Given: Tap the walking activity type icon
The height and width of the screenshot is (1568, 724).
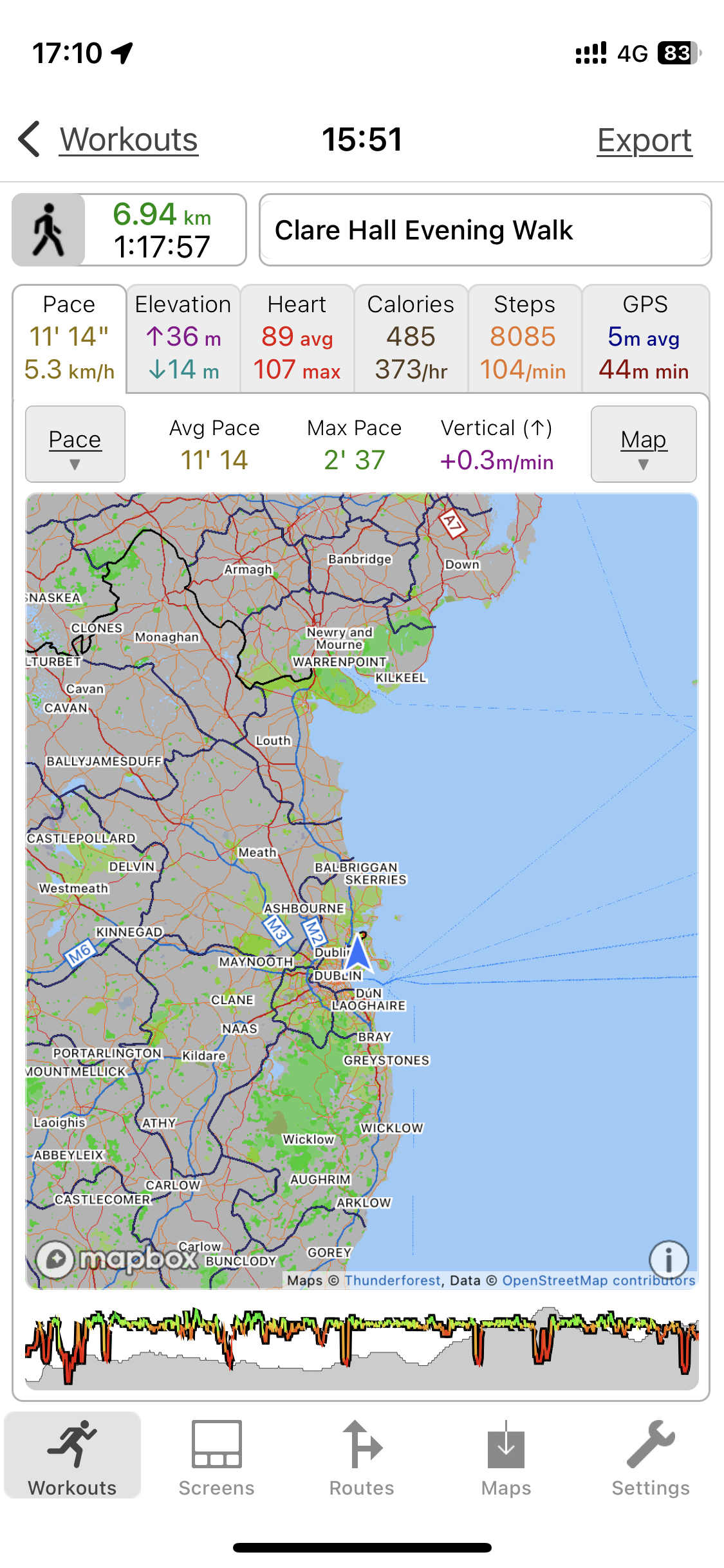Looking at the screenshot, I should point(49,230).
